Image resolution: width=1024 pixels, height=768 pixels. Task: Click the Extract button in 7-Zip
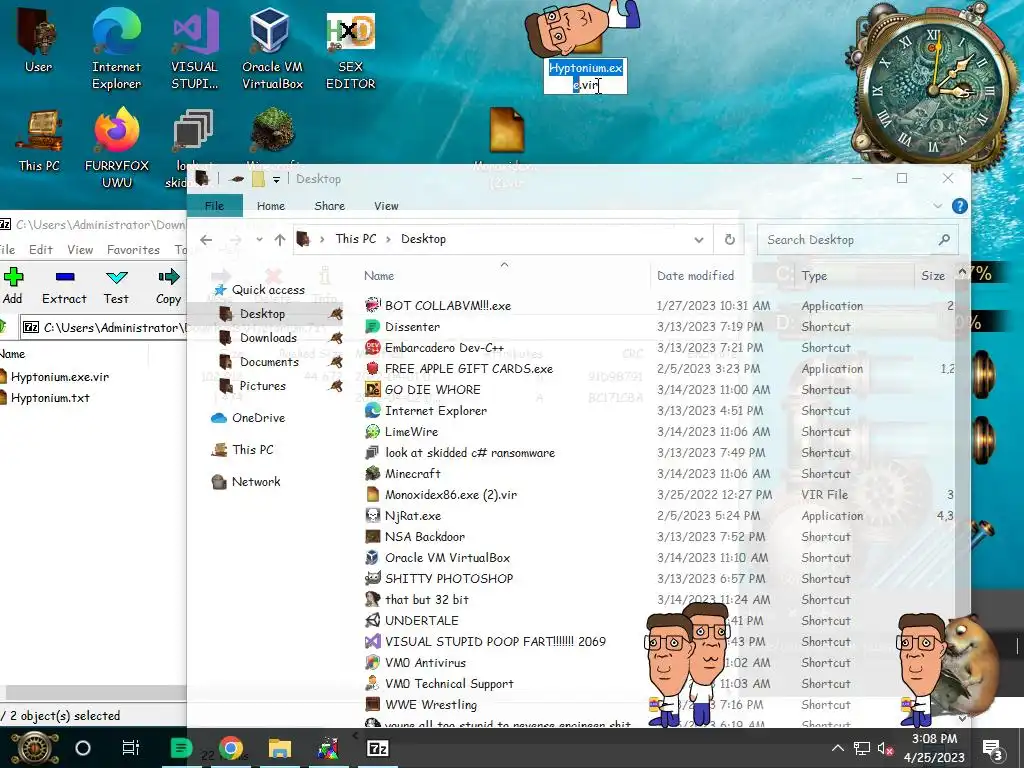pyautogui.click(x=64, y=286)
